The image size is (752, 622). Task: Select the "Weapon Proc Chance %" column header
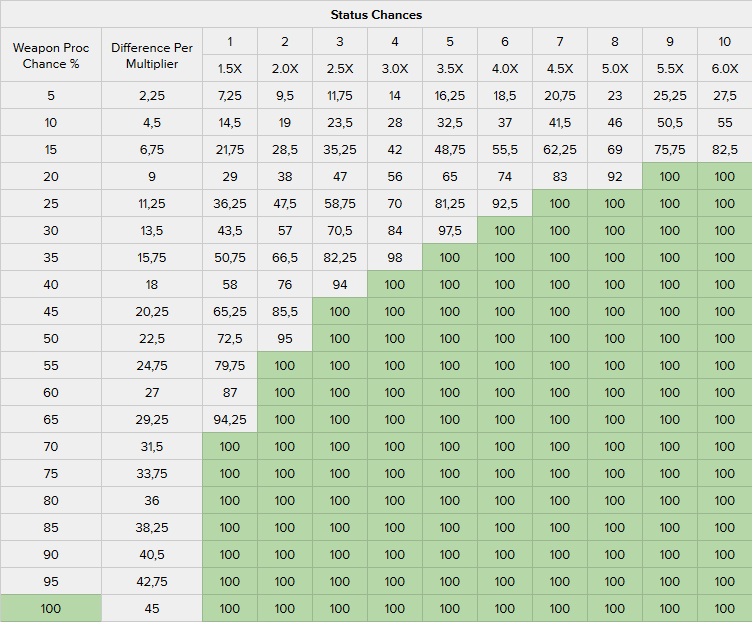51,56
